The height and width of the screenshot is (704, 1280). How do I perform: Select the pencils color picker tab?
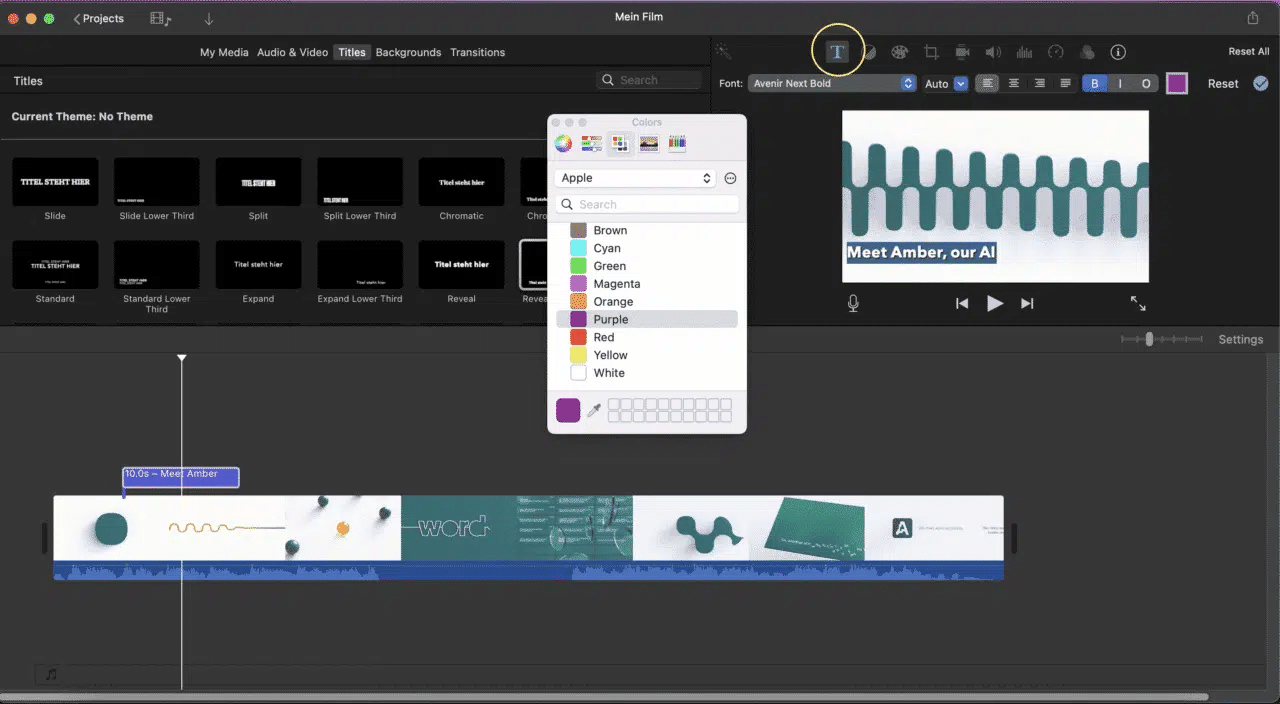(677, 144)
